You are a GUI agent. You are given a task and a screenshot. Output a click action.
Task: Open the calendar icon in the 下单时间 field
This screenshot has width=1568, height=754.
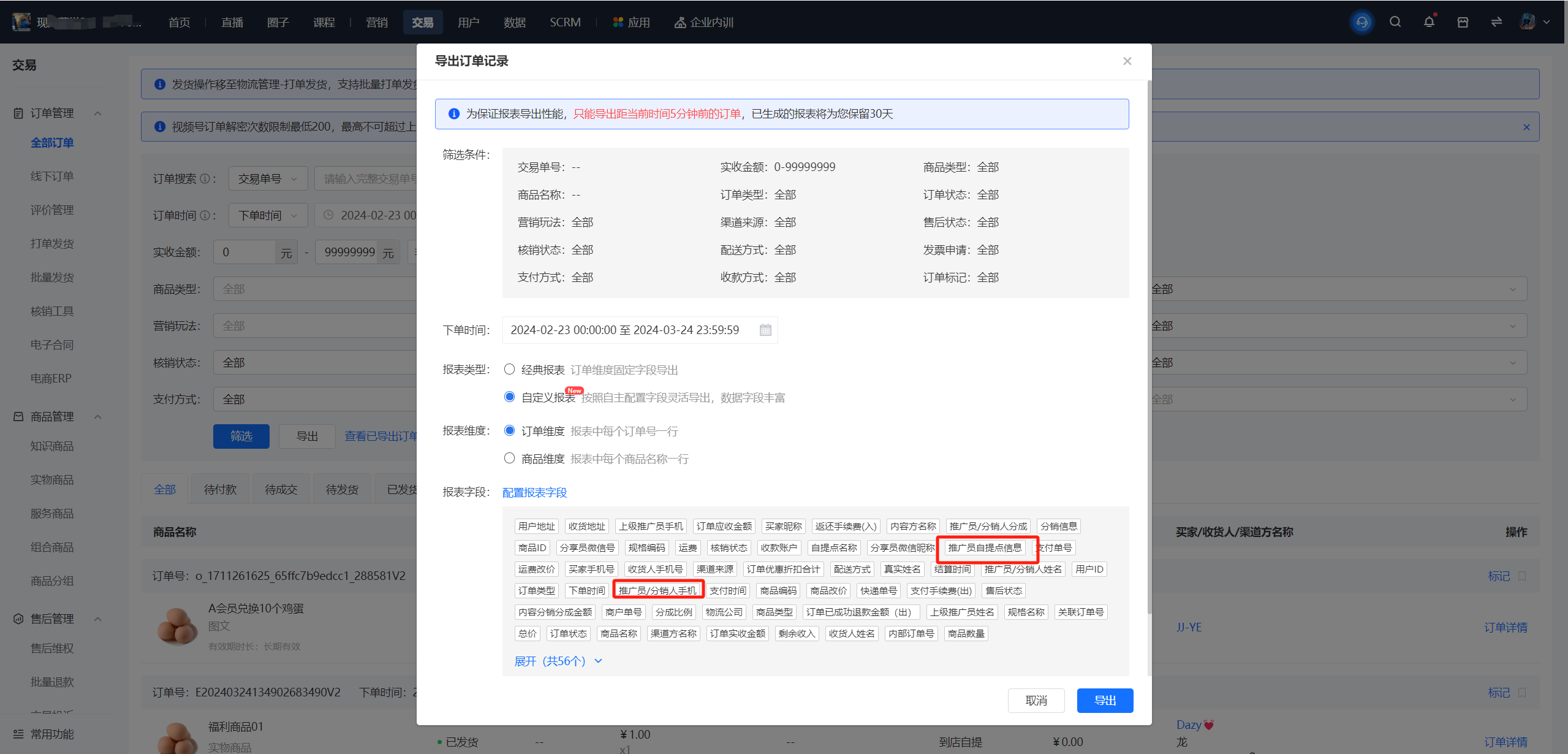coord(765,330)
